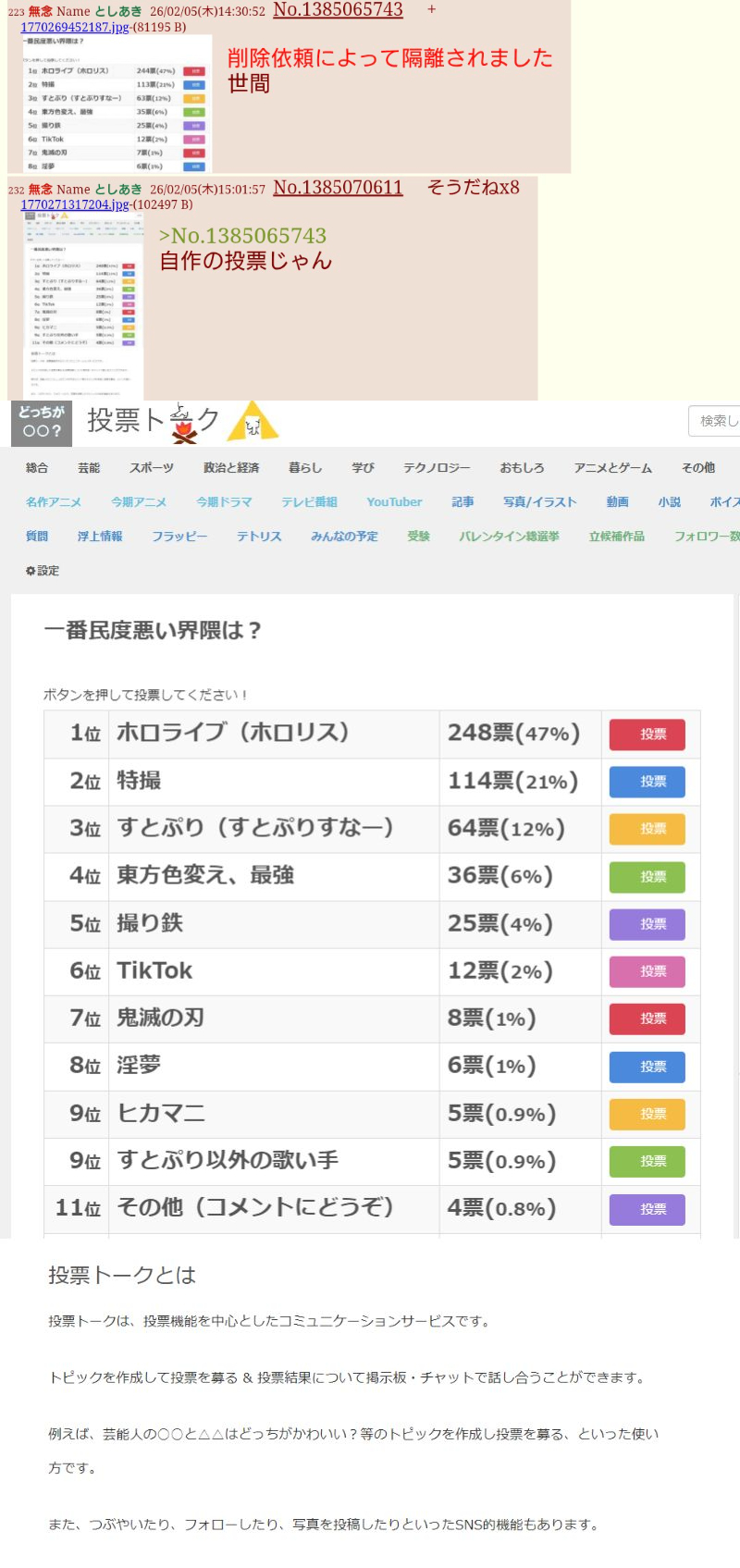Click post number link No.1385070611
Screen dimensions: 740x1568
(x=338, y=188)
